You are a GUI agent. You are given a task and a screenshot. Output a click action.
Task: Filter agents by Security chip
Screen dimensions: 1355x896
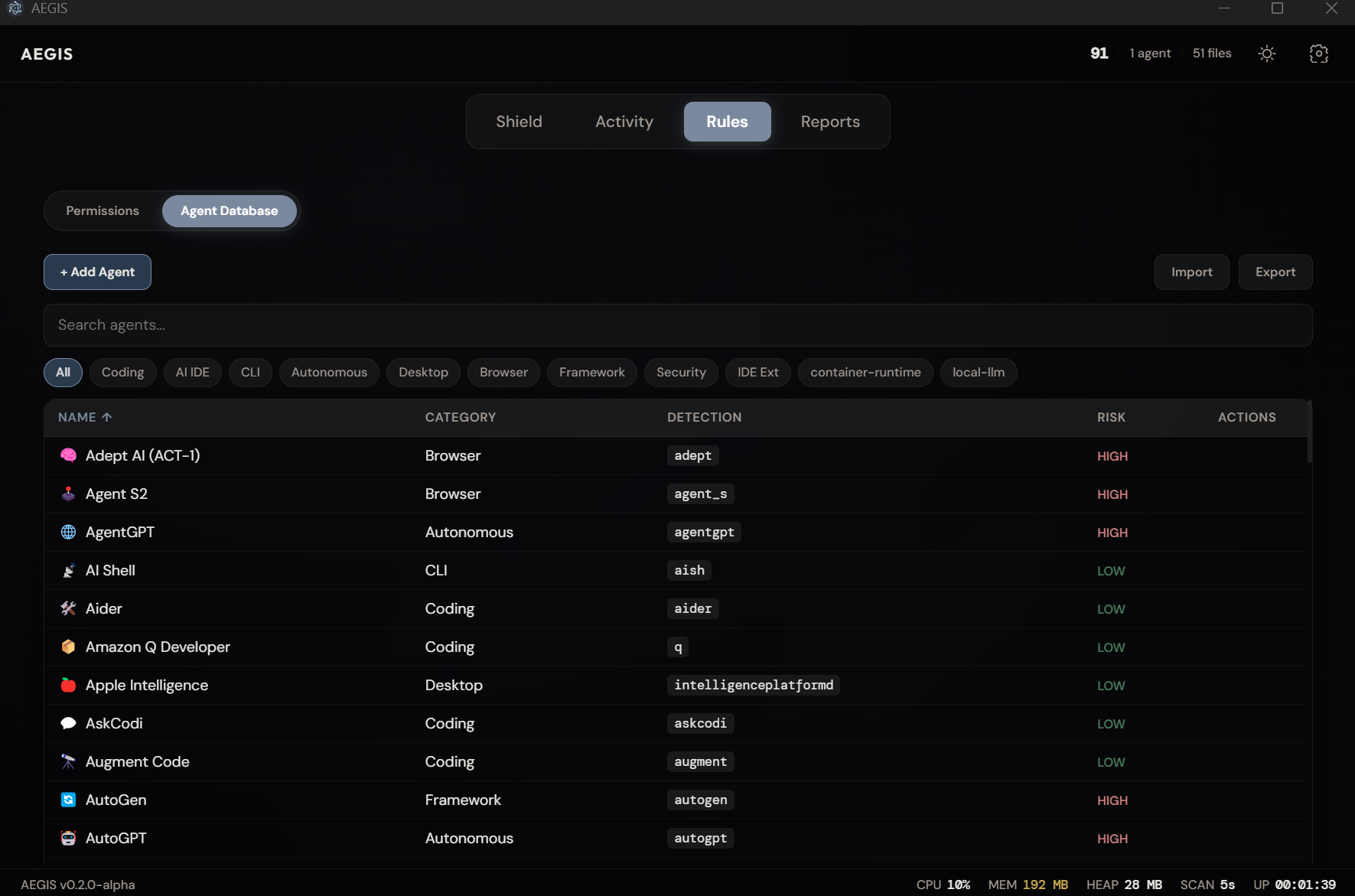click(681, 373)
